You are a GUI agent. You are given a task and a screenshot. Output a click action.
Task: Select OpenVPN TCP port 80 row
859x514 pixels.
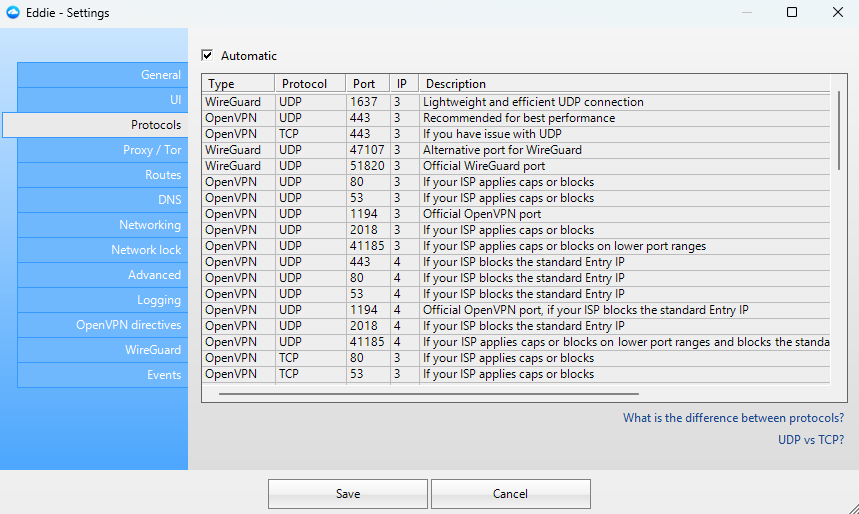(516, 358)
